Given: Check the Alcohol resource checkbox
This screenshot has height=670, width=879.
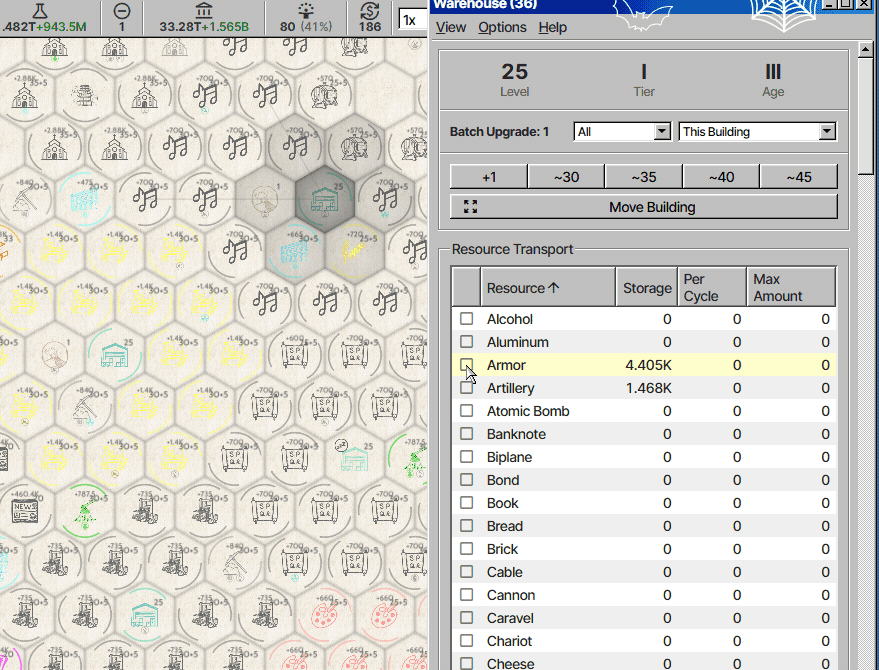Looking at the screenshot, I should tap(466, 319).
